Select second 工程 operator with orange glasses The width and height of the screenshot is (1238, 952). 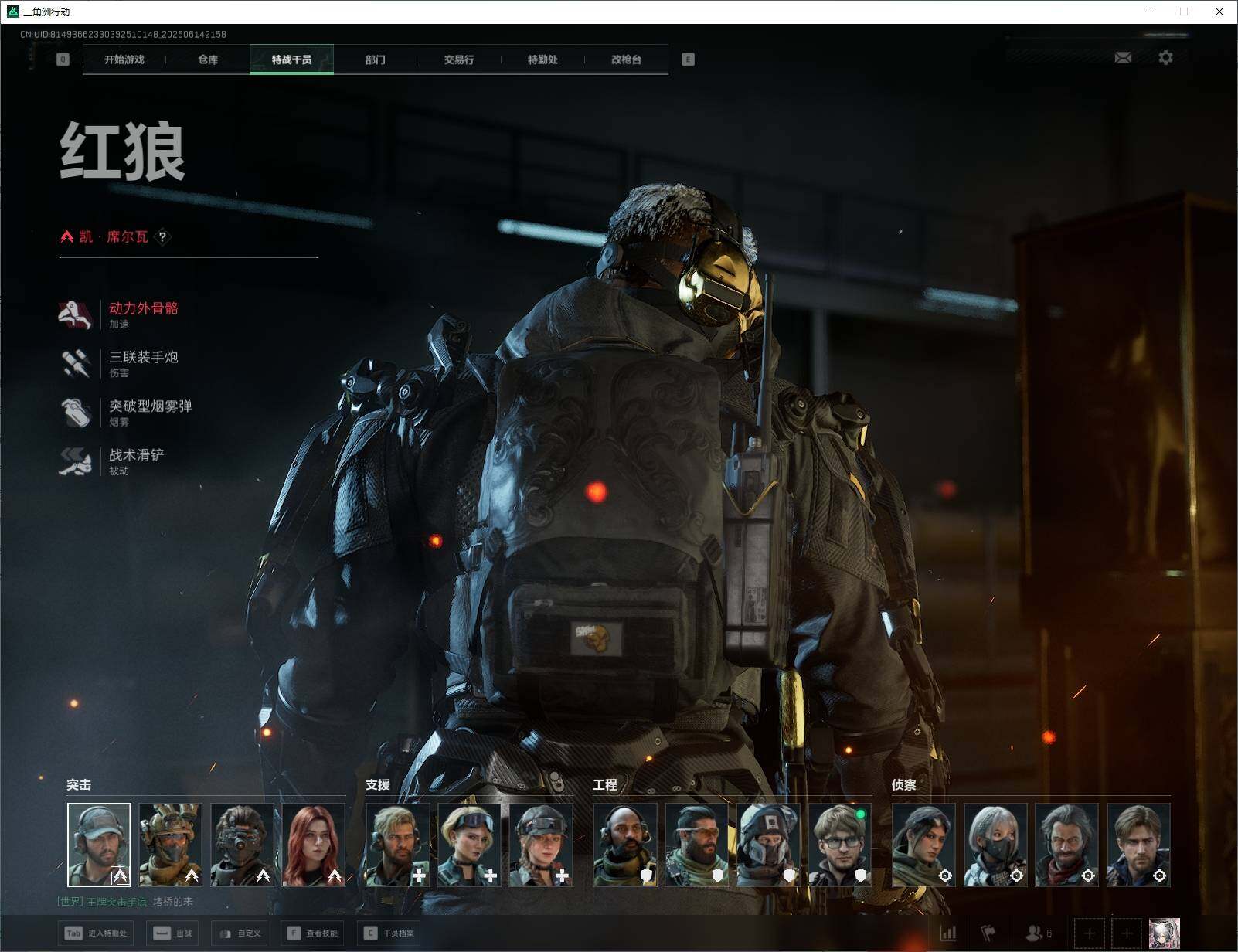[x=696, y=845]
